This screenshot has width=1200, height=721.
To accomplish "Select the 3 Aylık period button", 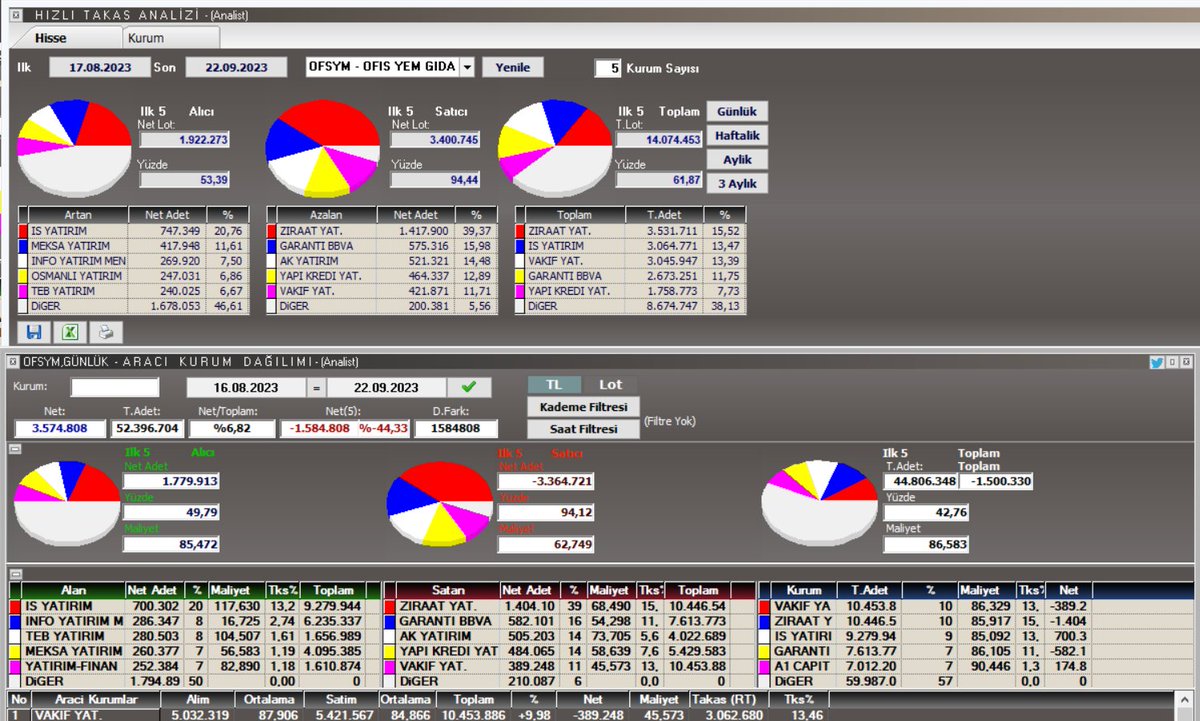I will [737, 183].
